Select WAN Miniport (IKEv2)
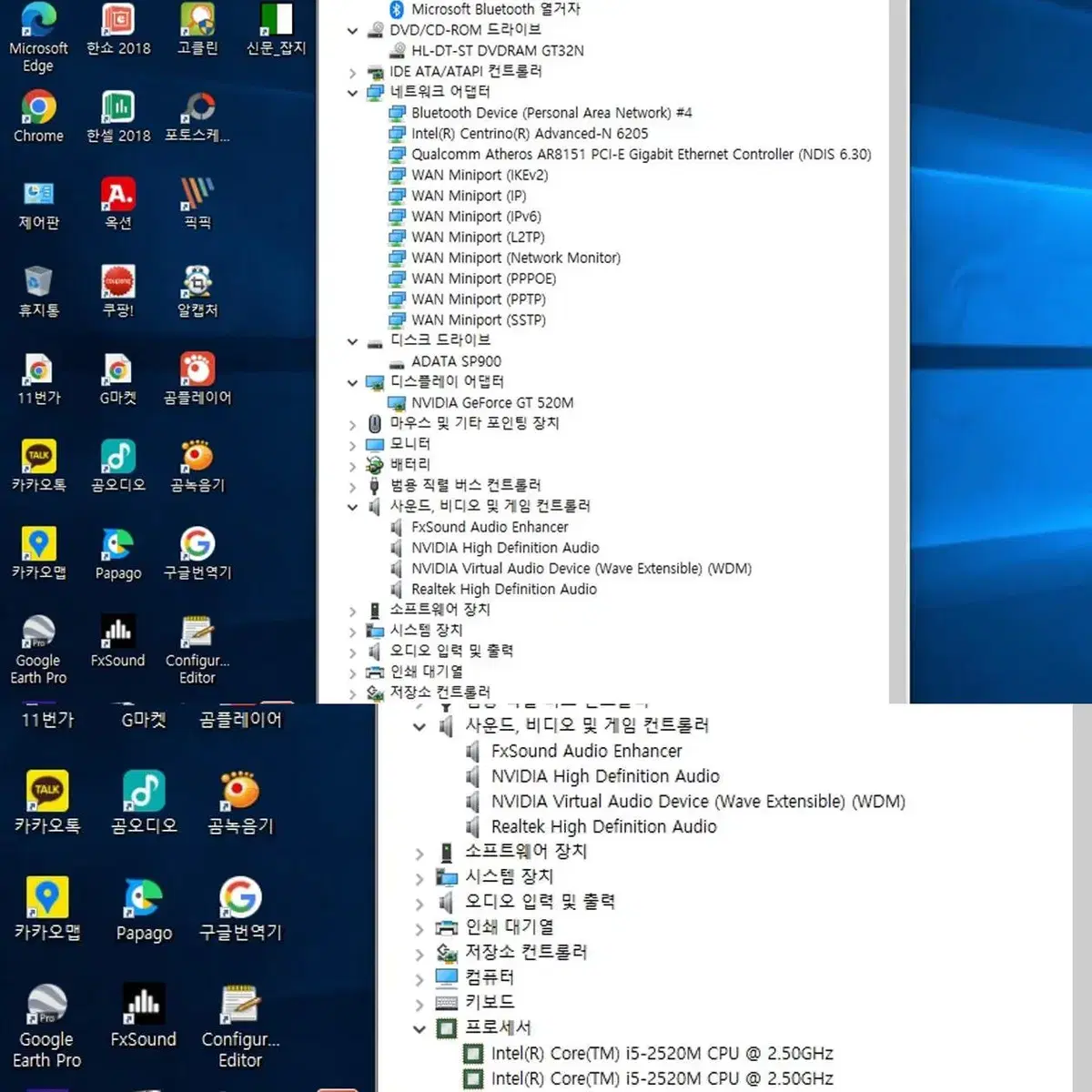 click(x=480, y=175)
